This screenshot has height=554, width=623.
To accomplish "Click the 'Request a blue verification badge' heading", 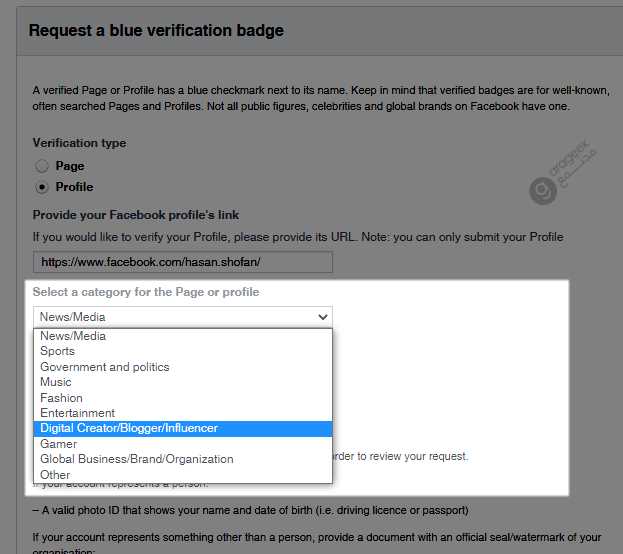I will [156, 31].
